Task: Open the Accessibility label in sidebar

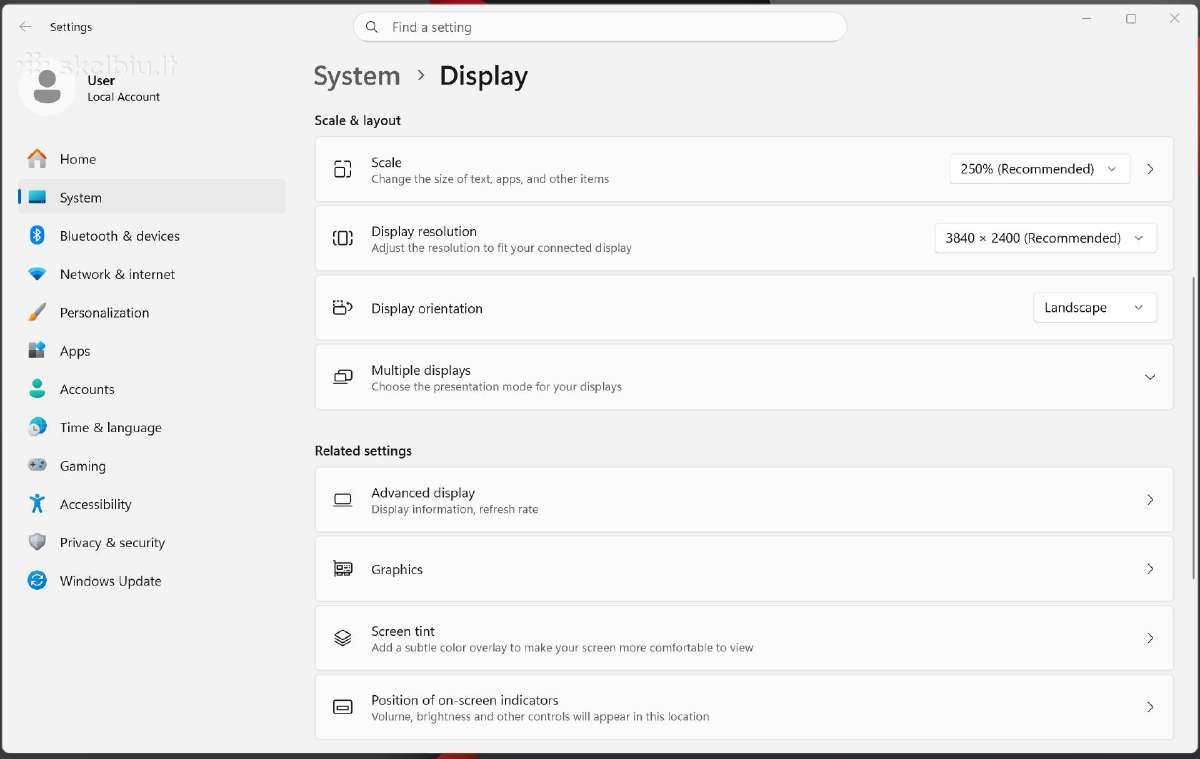Action: tap(96, 504)
